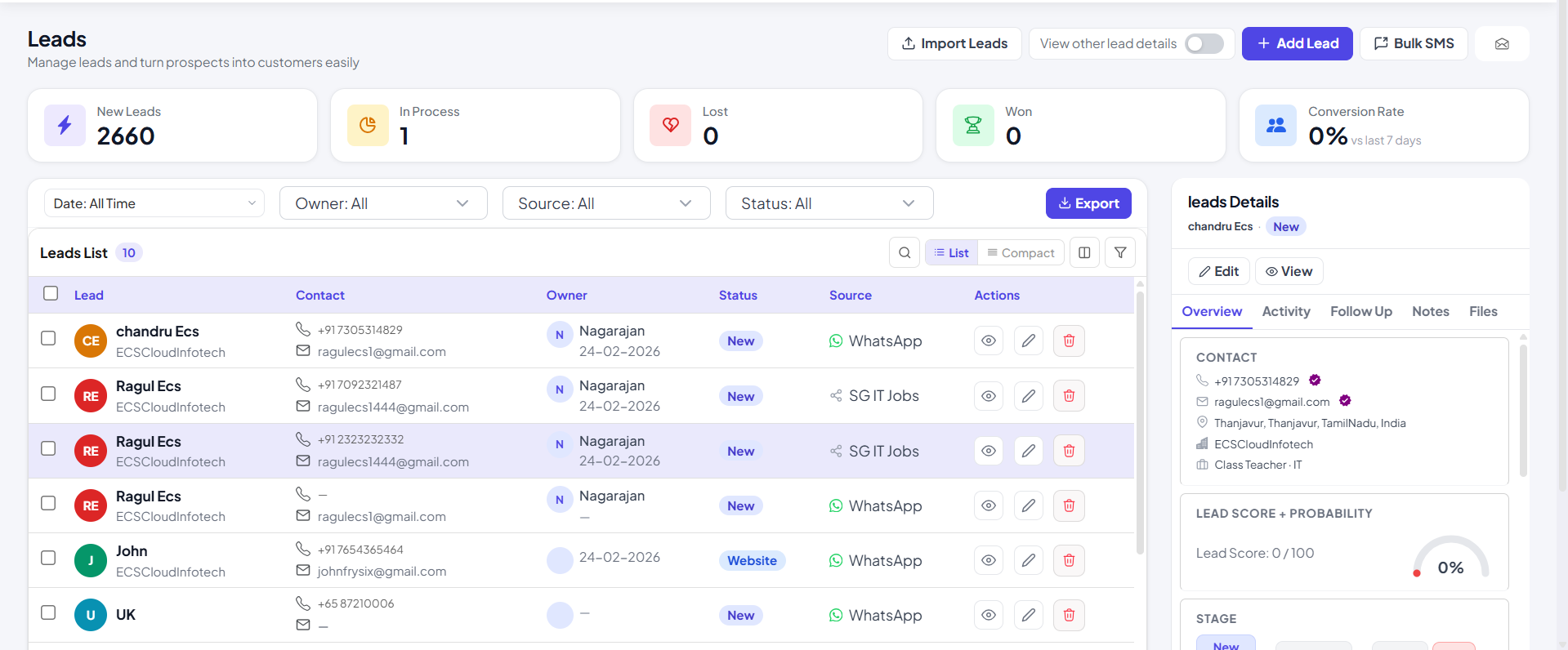Screen dimensions: 1568x650
Task: Expand the Date: All Time dropdown
Action: click(154, 203)
